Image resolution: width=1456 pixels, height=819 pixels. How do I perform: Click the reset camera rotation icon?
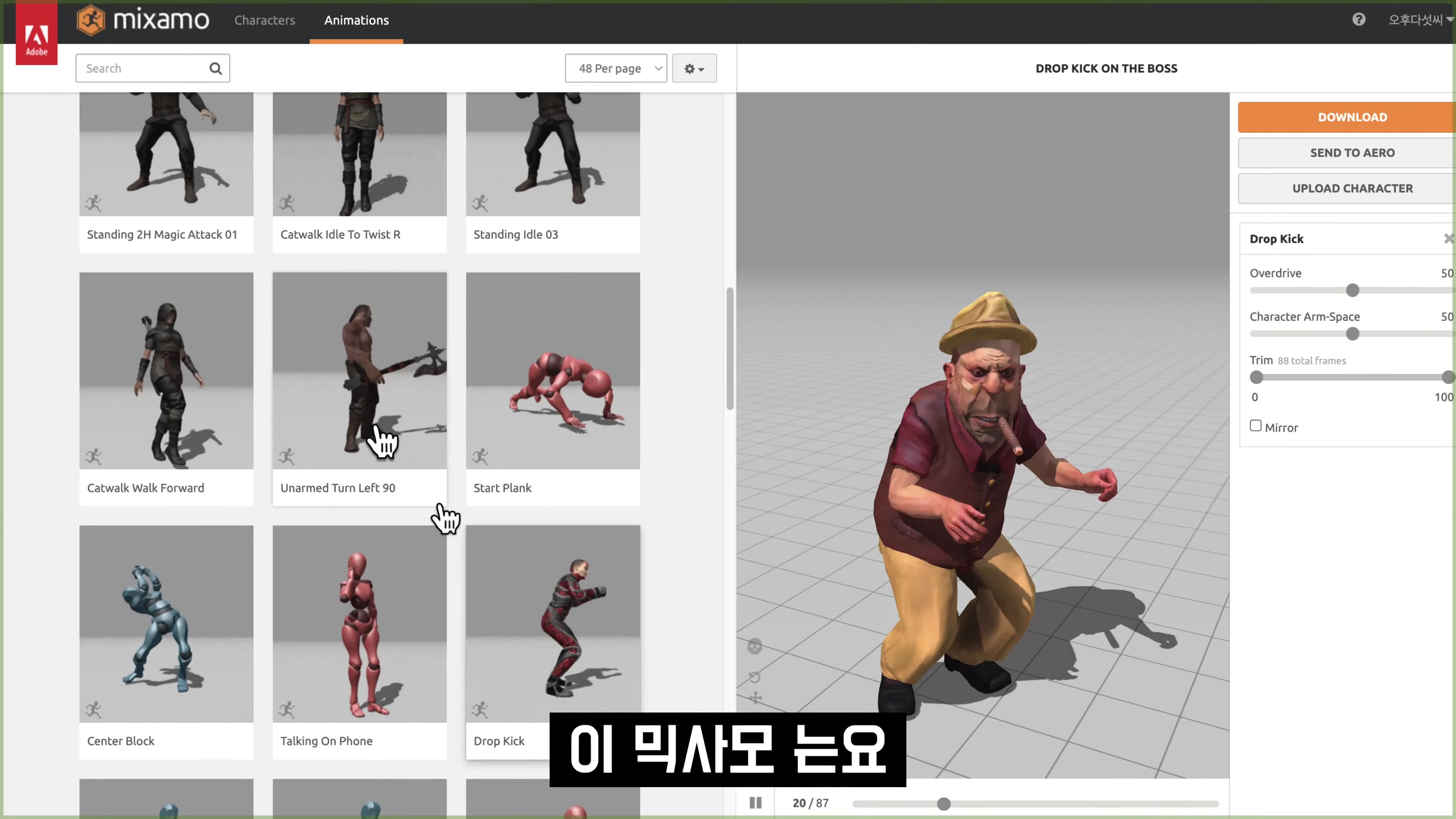(755, 677)
